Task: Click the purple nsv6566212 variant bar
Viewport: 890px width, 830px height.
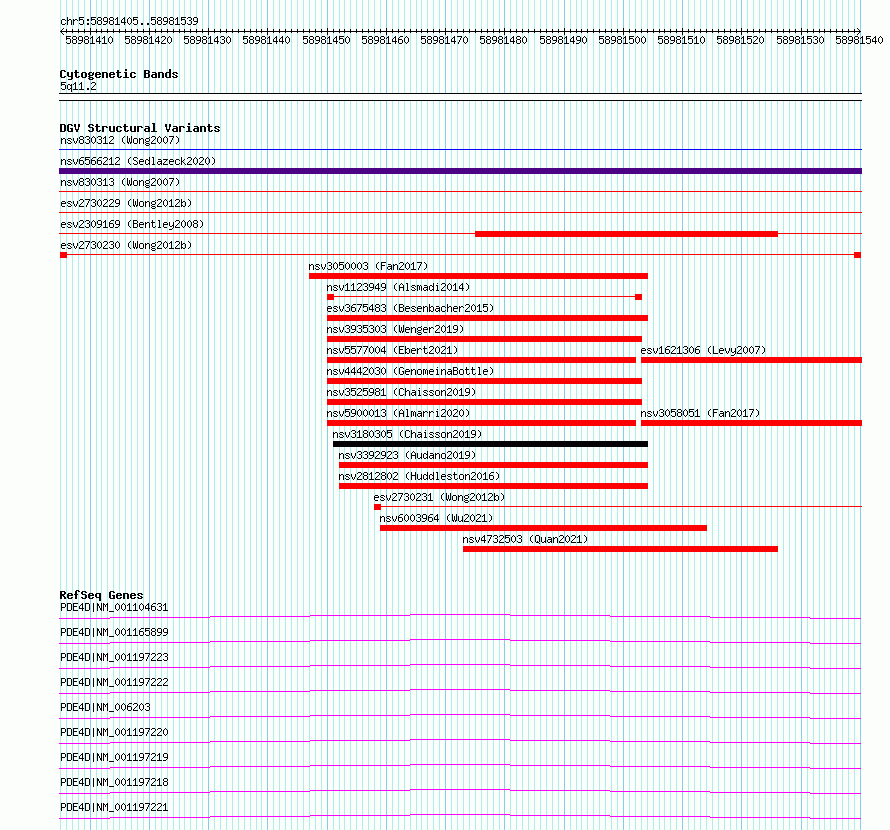Action: pyautogui.click(x=460, y=171)
